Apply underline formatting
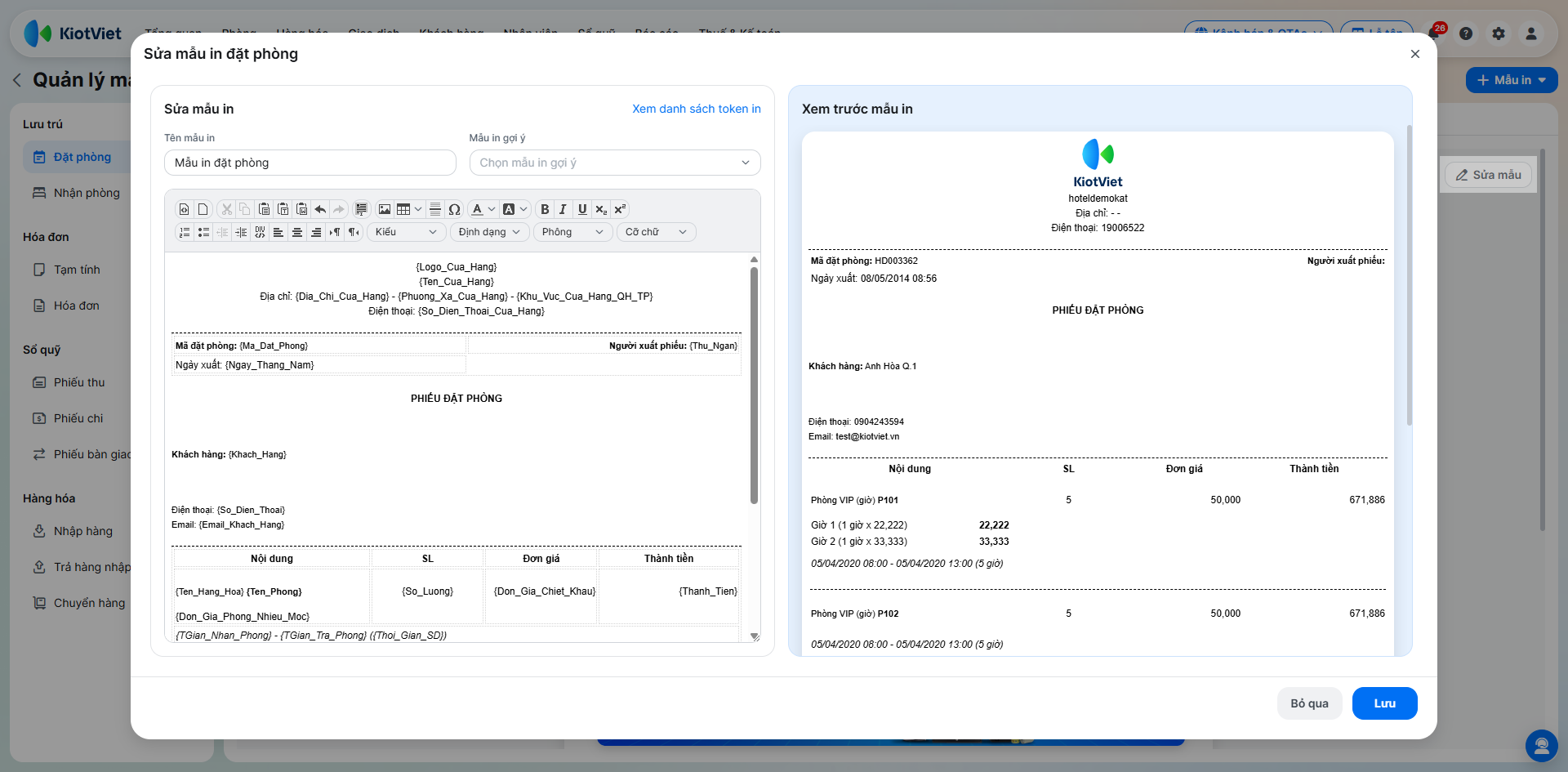The width and height of the screenshot is (1568, 772). 582,209
